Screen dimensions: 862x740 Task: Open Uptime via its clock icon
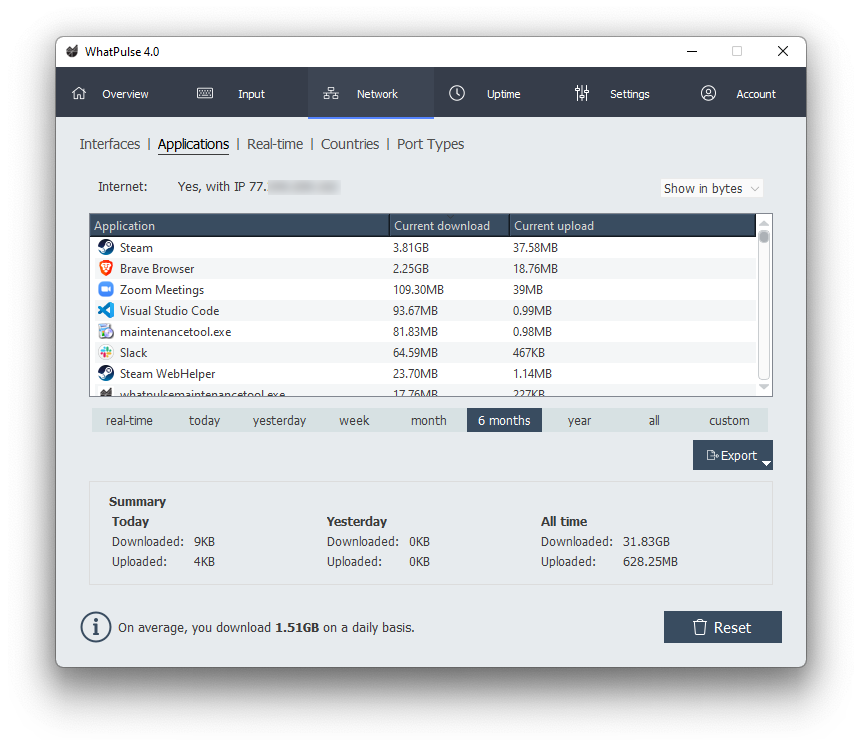click(456, 92)
